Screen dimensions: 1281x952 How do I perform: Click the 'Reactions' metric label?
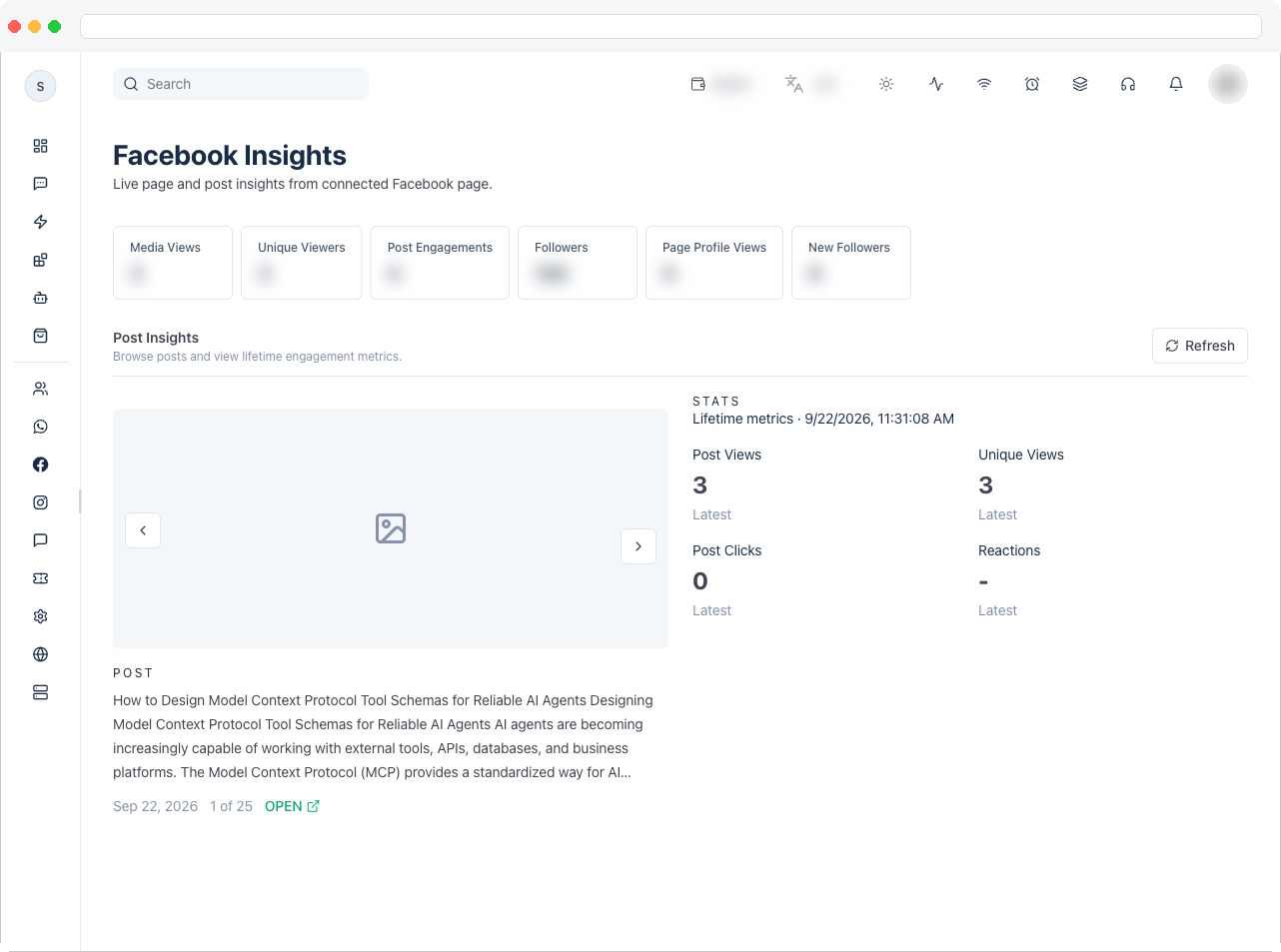point(1009,550)
